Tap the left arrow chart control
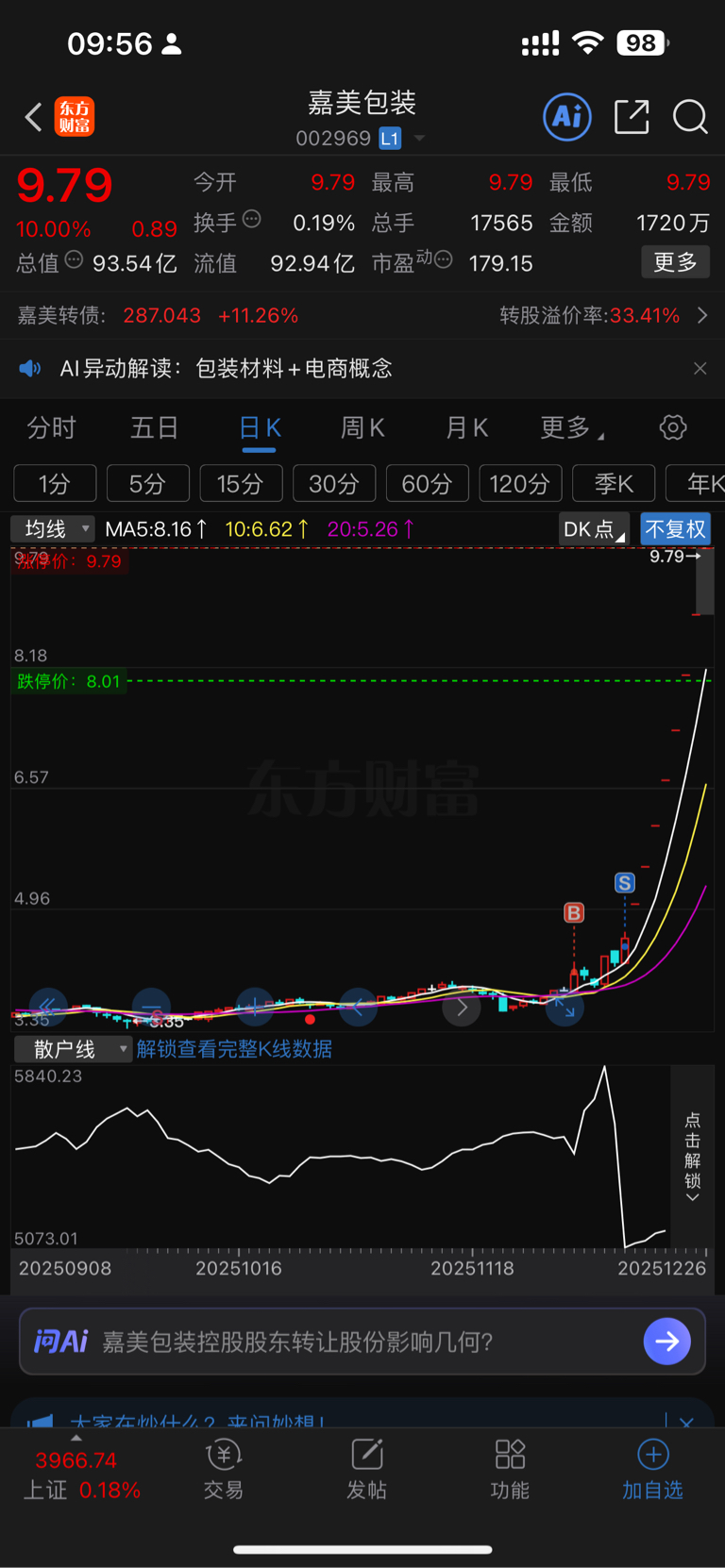Image resolution: width=725 pixels, height=1568 pixels. click(358, 1007)
